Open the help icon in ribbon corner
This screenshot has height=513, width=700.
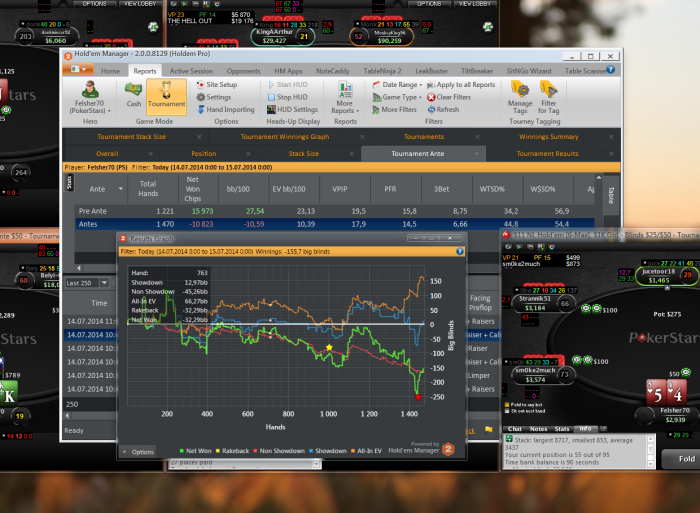(611, 70)
